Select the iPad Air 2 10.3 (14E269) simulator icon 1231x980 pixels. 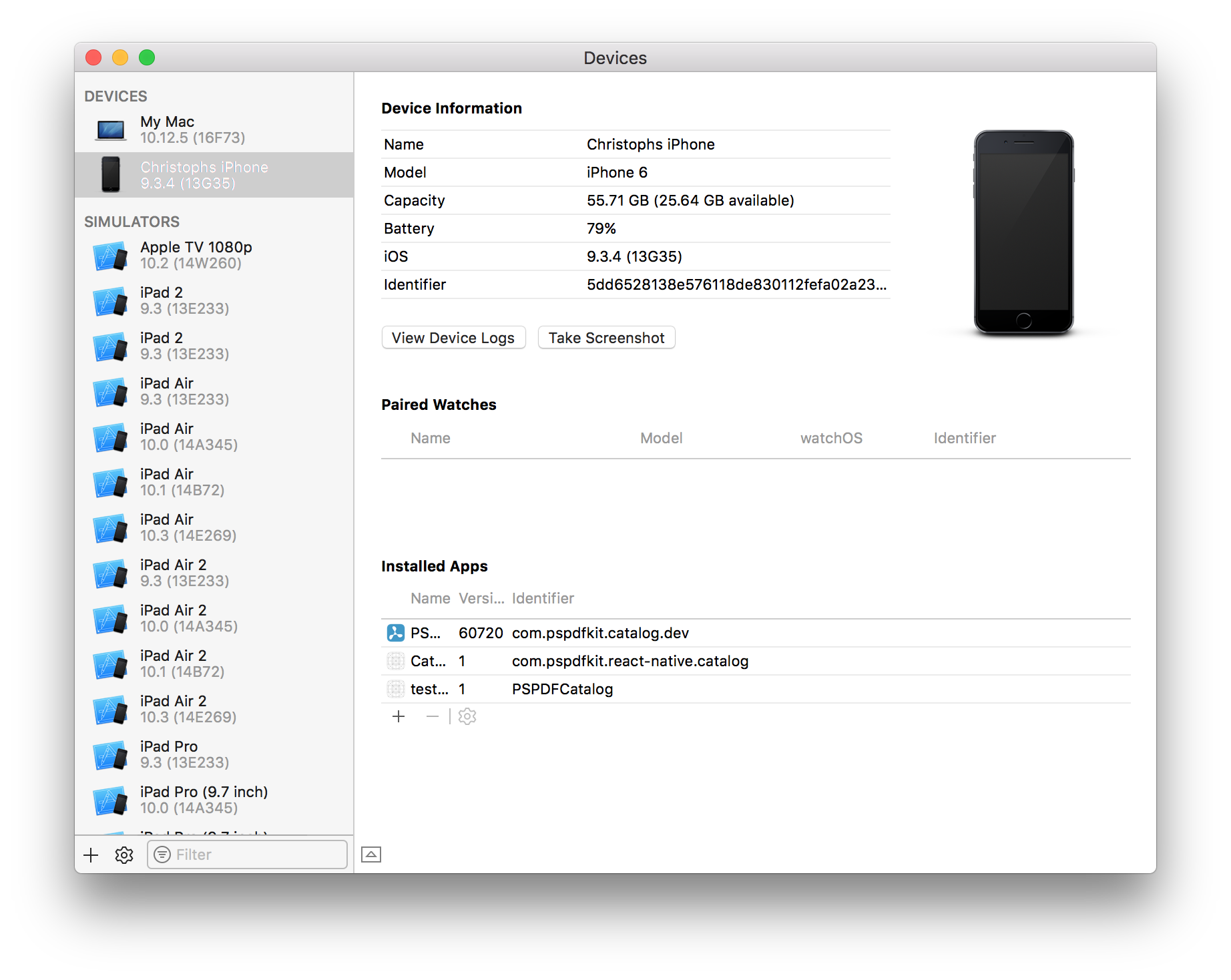[x=110, y=709]
